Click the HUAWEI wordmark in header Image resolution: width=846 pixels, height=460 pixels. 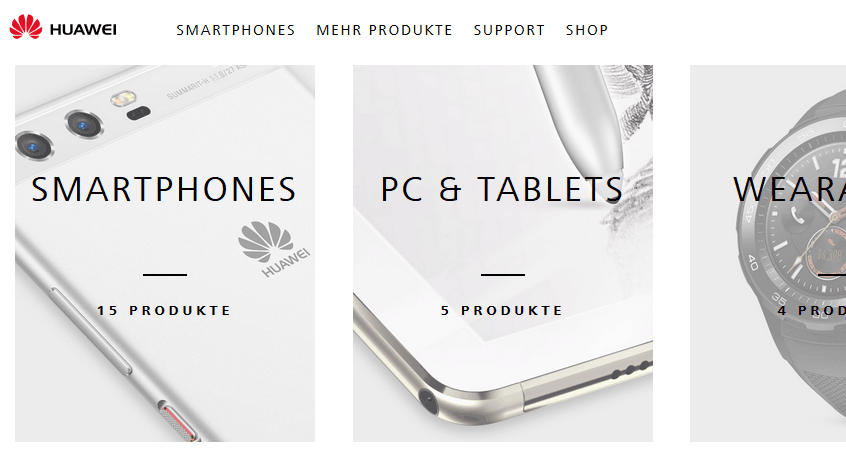(83, 30)
